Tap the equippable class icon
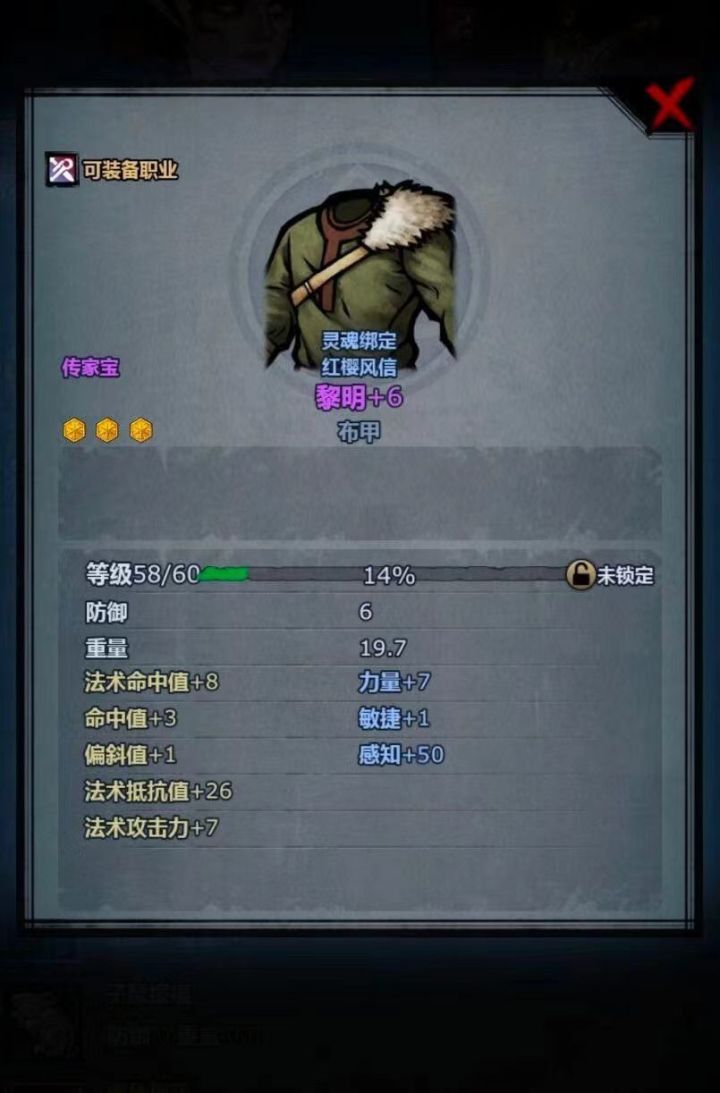Image resolution: width=720 pixels, height=1093 pixels. [62, 169]
